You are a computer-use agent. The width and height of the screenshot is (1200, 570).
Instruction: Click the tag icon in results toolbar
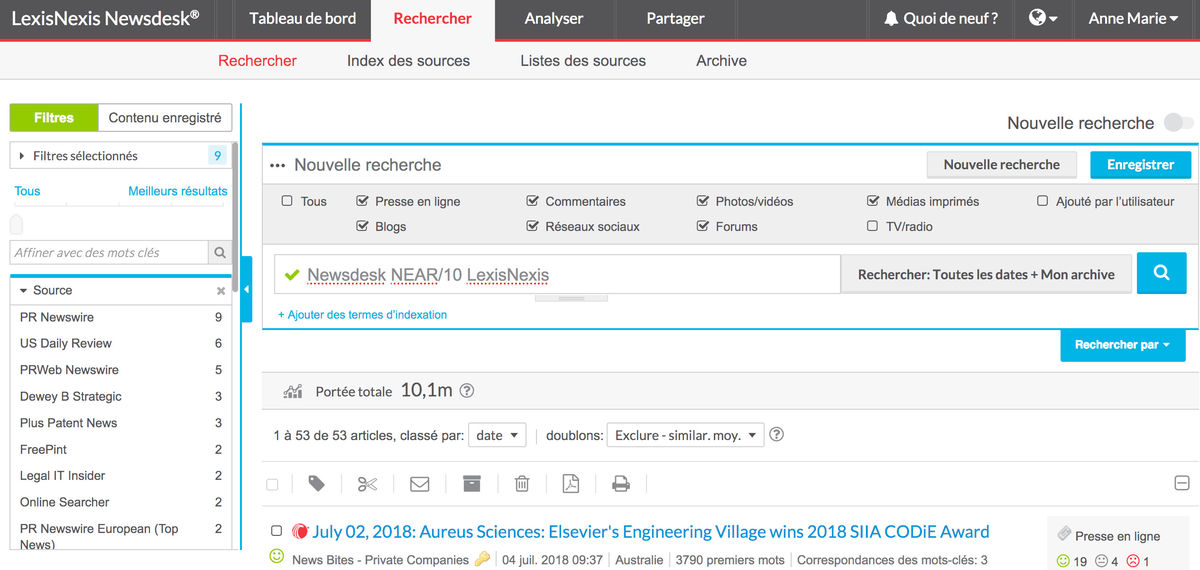pyautogui.click(x=317, y=484)
